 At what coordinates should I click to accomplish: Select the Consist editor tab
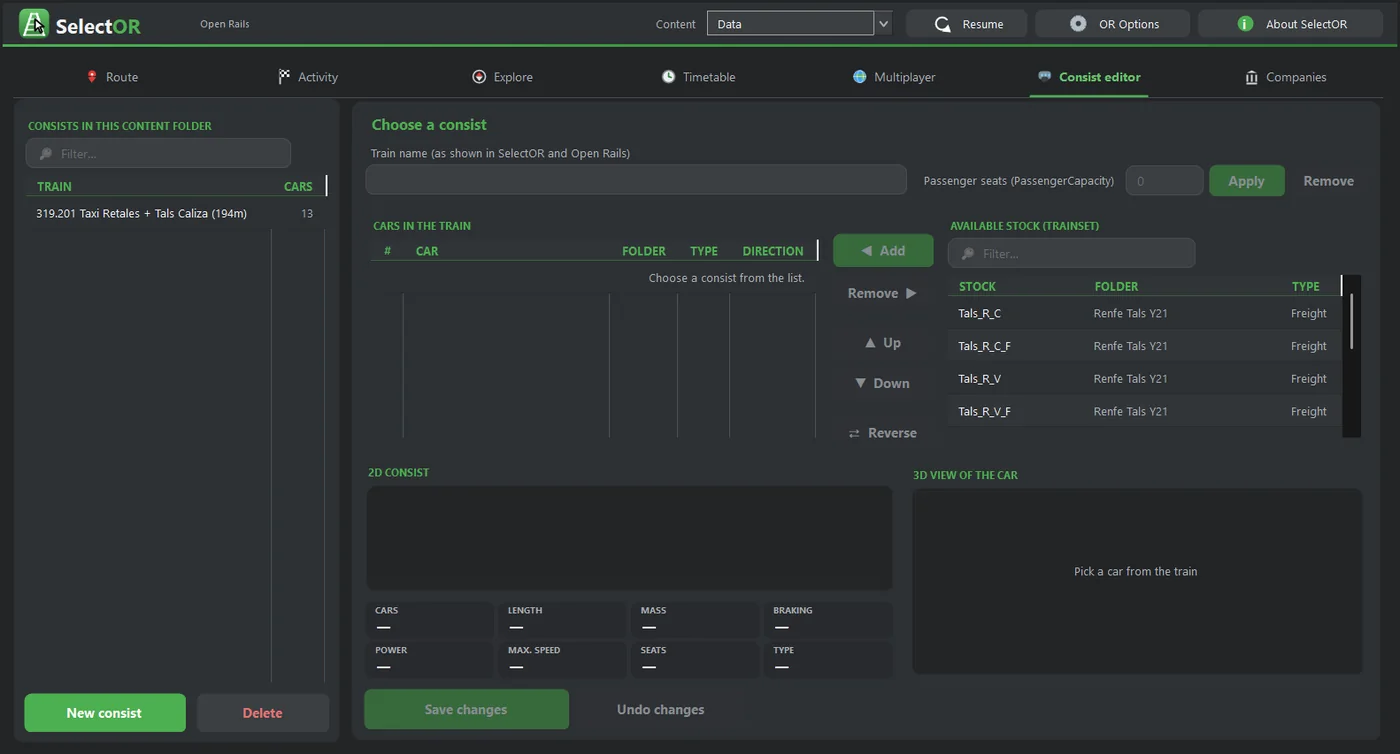pyautogui.click(x=1089, y=77)
